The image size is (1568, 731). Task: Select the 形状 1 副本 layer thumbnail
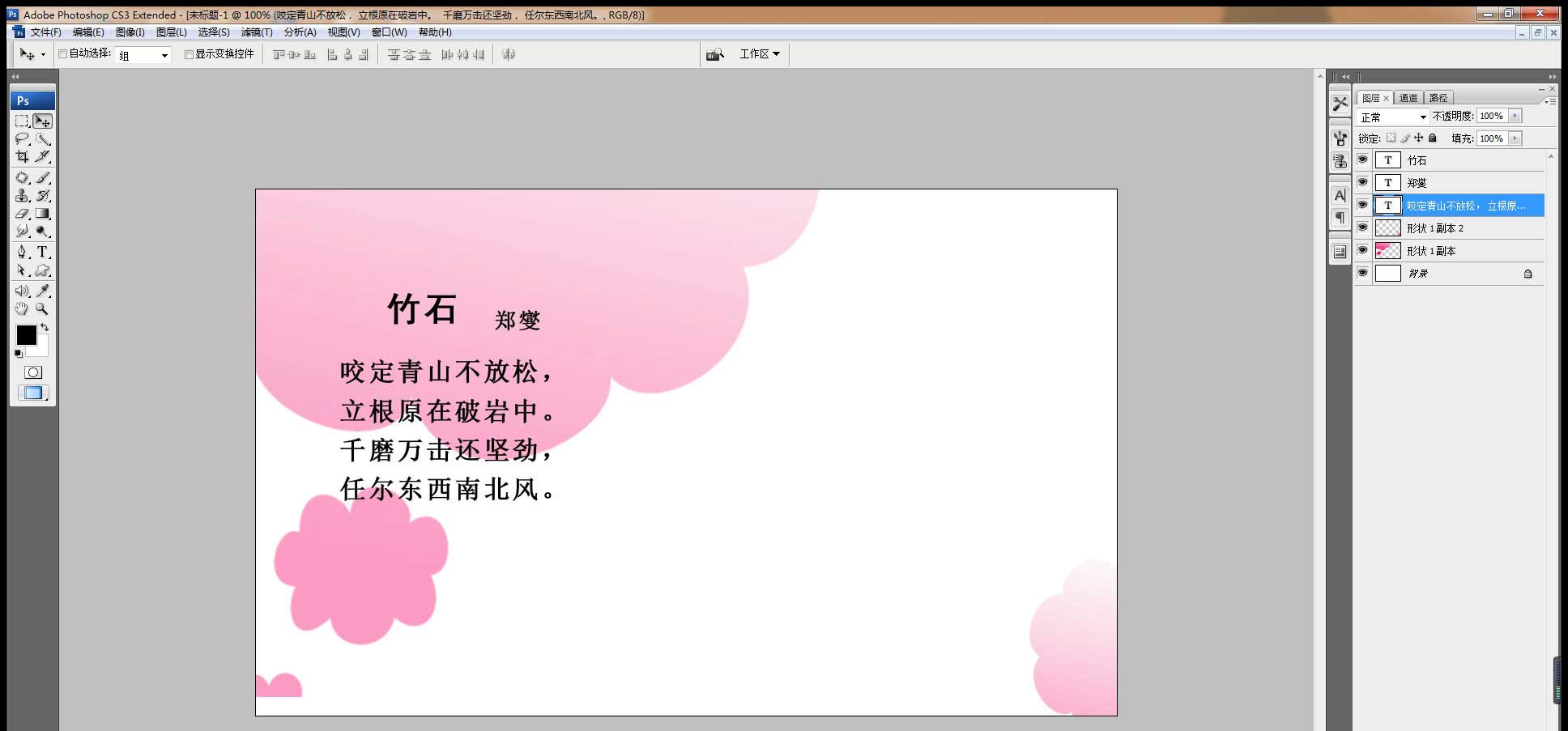(x=1388, y=251)
